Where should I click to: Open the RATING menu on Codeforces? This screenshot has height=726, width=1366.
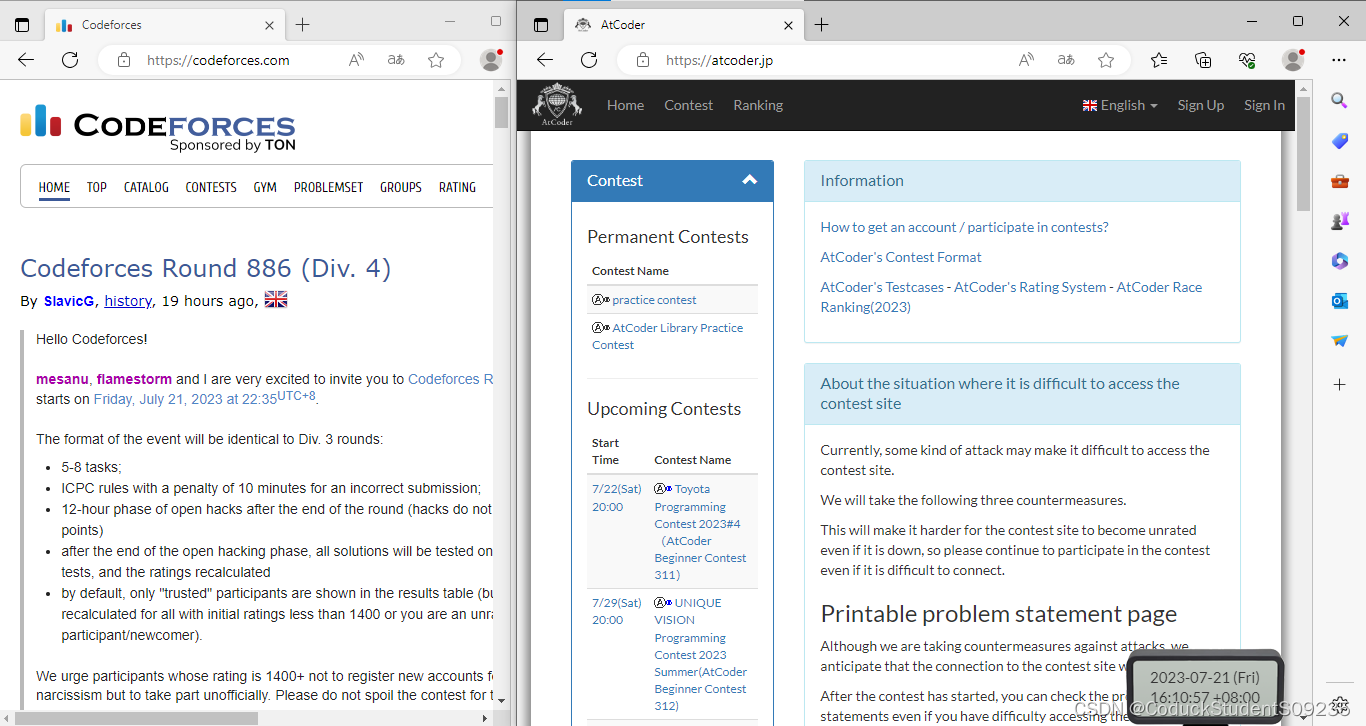click(457, 187)
